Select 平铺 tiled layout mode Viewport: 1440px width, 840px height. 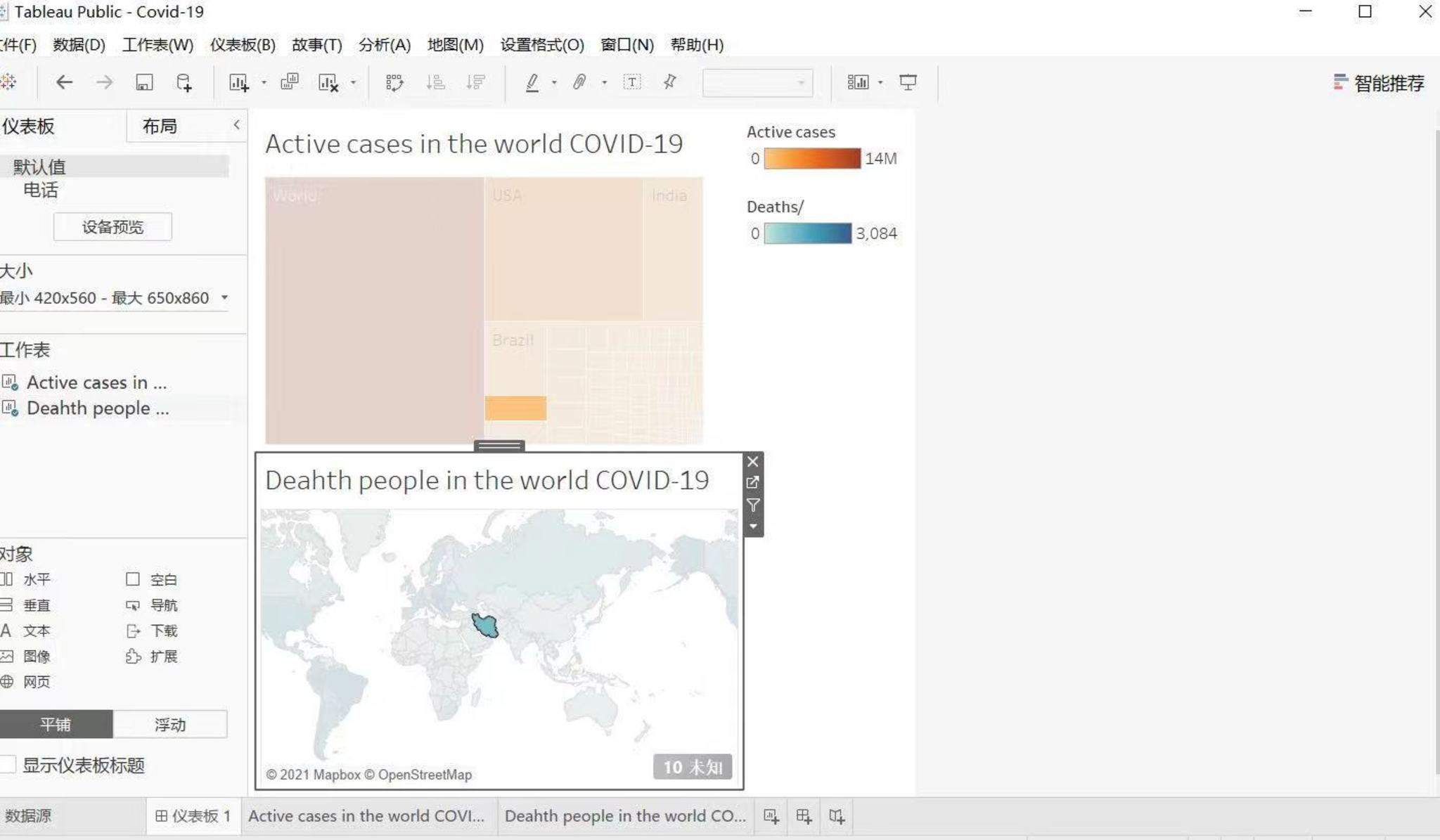[x=56, y=725]
